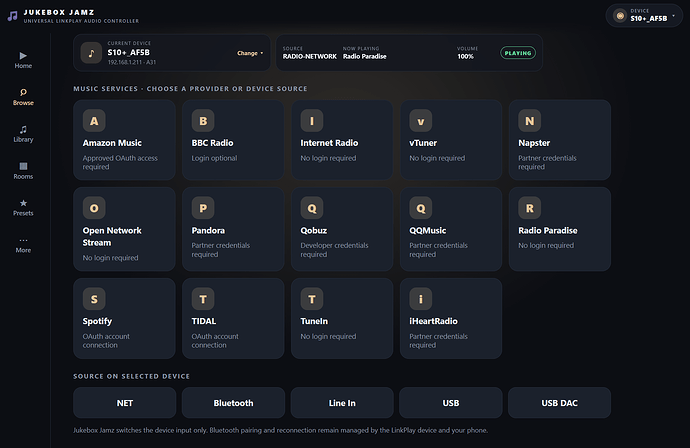Click the TIDAL 'T' icon
This screenshot has width=690, height=448.
203,299
